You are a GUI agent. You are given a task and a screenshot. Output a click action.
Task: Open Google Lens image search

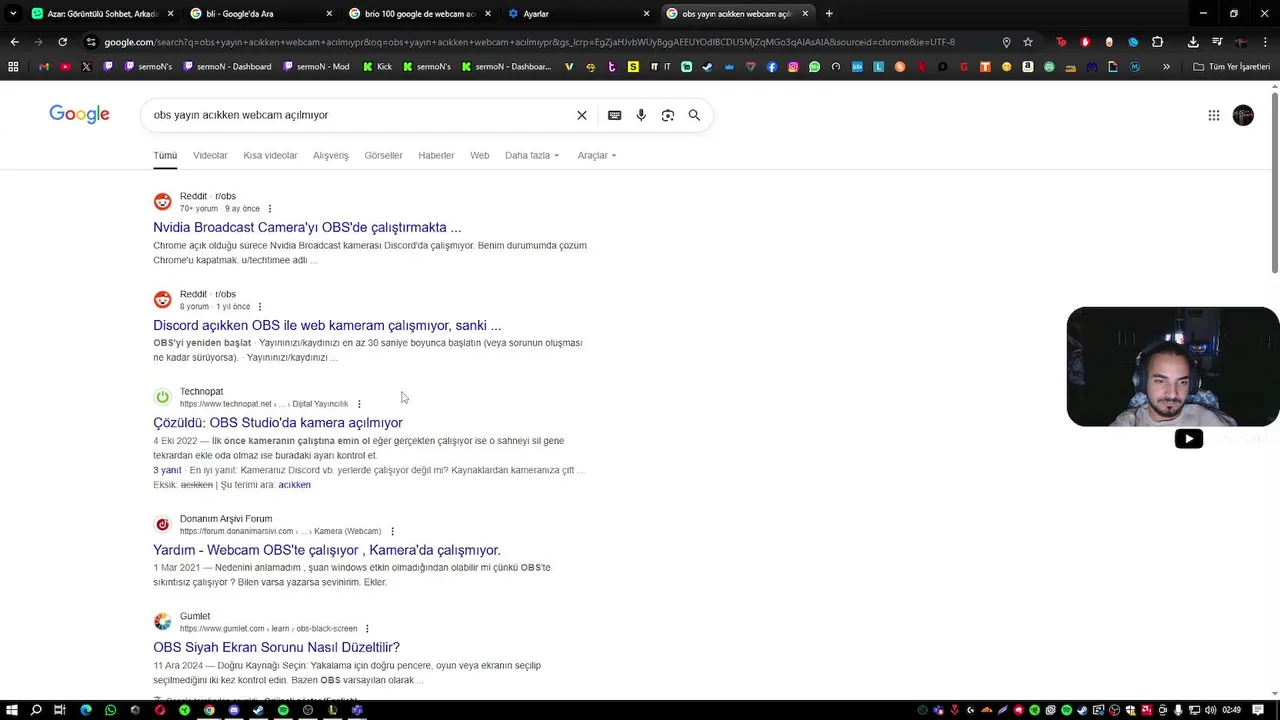click(668, 115)
